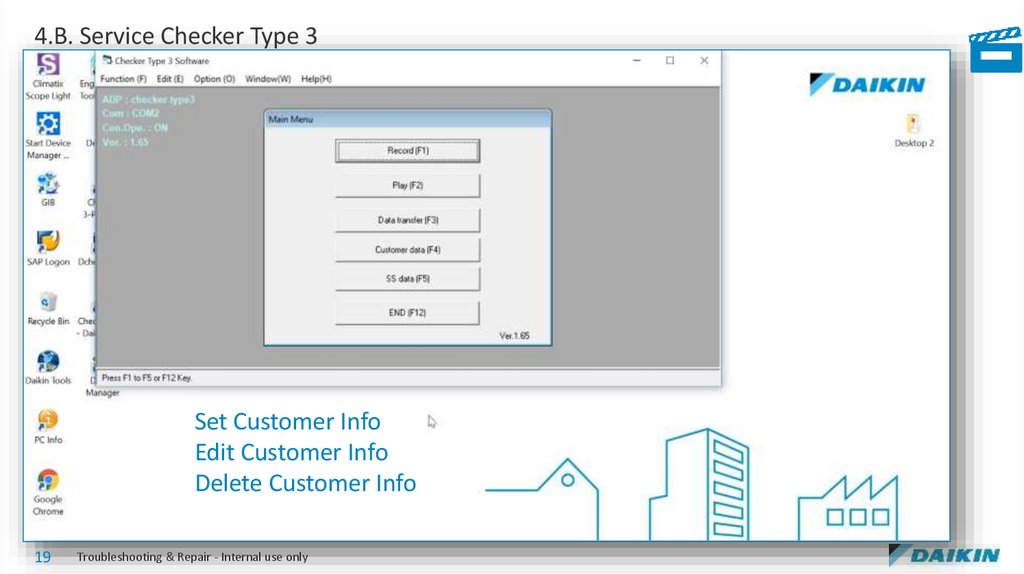Launch SAP Logon shortcut
The width and height of the screenshot is (1024, 574).
tap(48, 248)
